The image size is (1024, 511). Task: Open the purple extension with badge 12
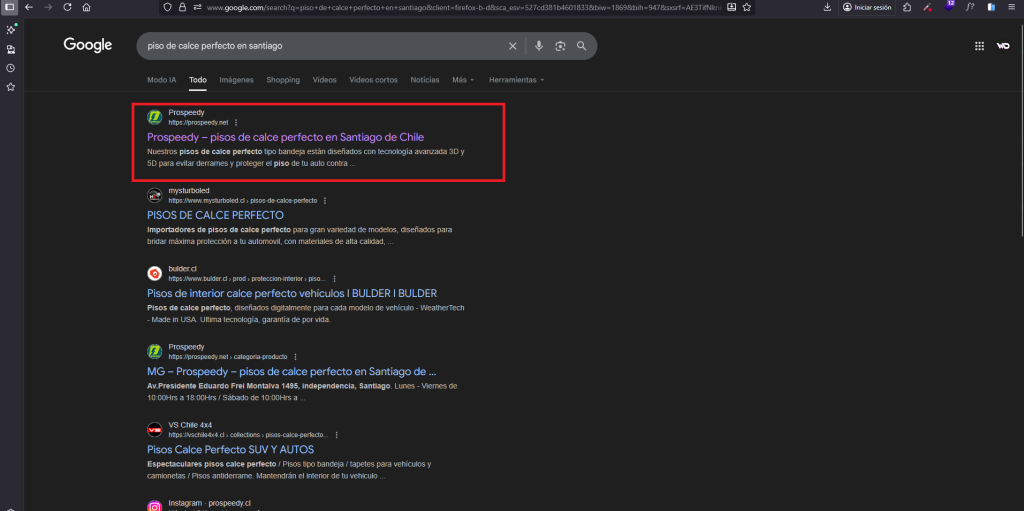(949, 6)
